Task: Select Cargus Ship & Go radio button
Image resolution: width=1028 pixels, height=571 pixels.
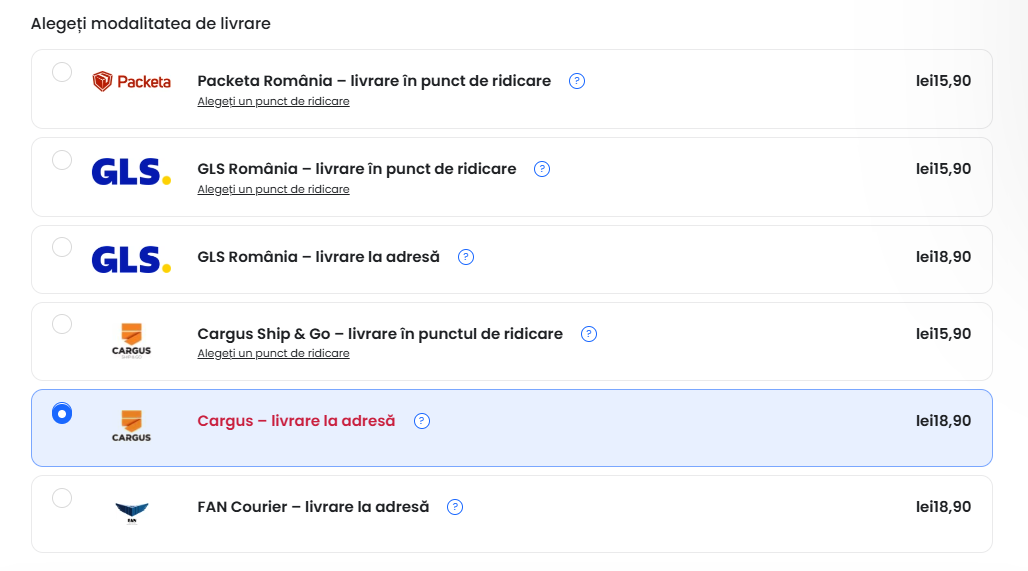Action: point(62,324)
